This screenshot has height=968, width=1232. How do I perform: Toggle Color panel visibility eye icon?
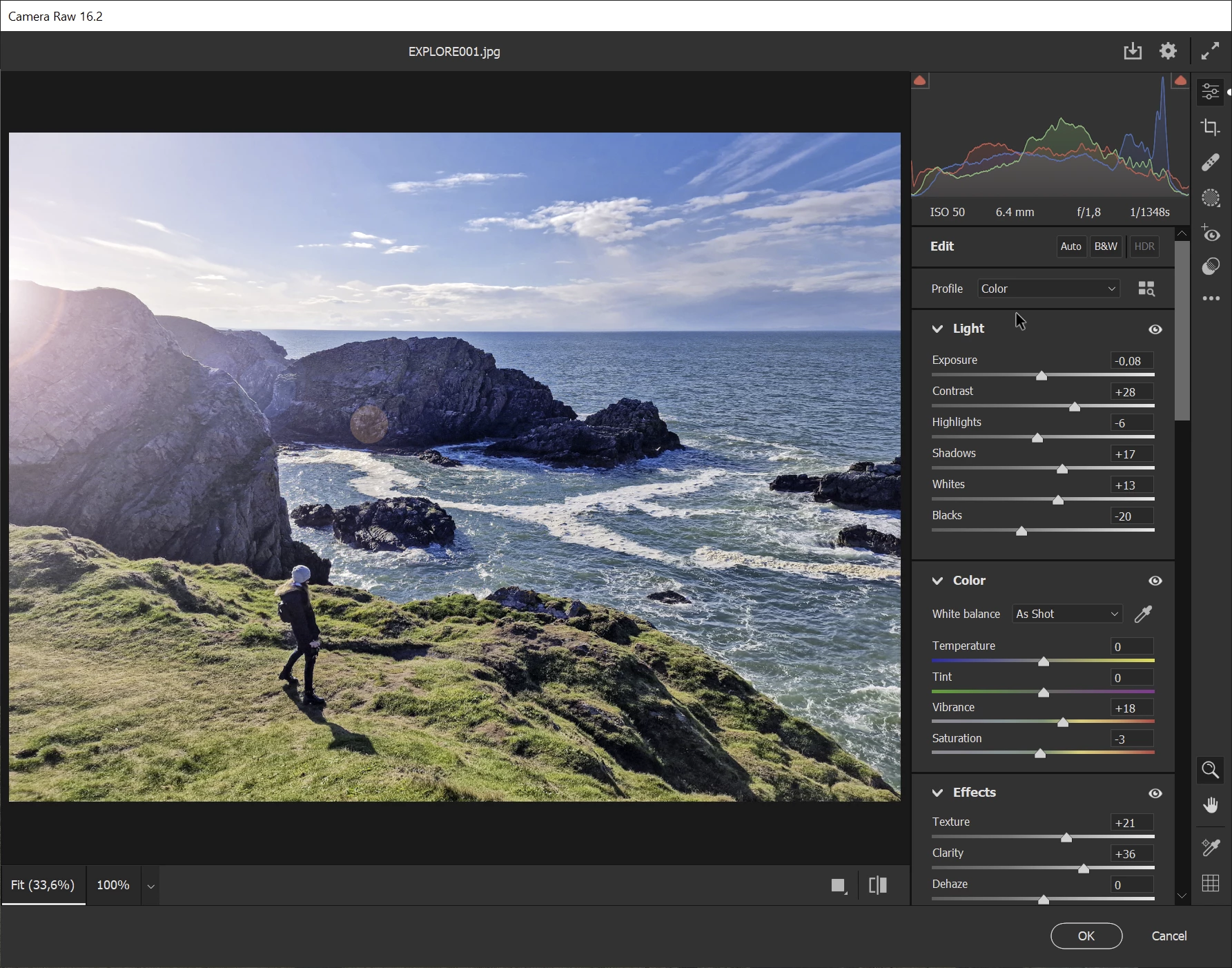point(1155,581)
